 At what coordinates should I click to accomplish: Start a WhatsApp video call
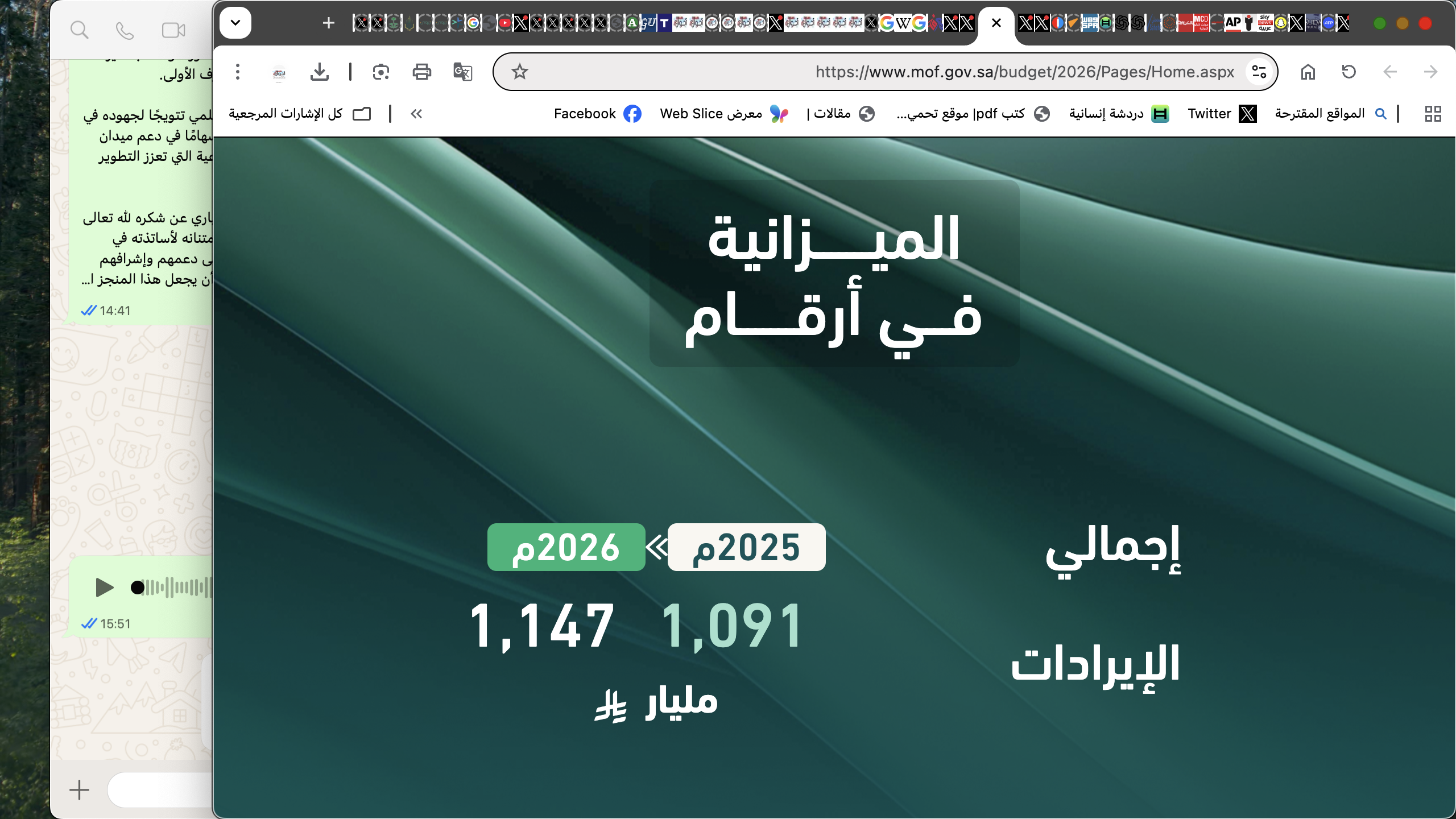click(x=173, y=30)
